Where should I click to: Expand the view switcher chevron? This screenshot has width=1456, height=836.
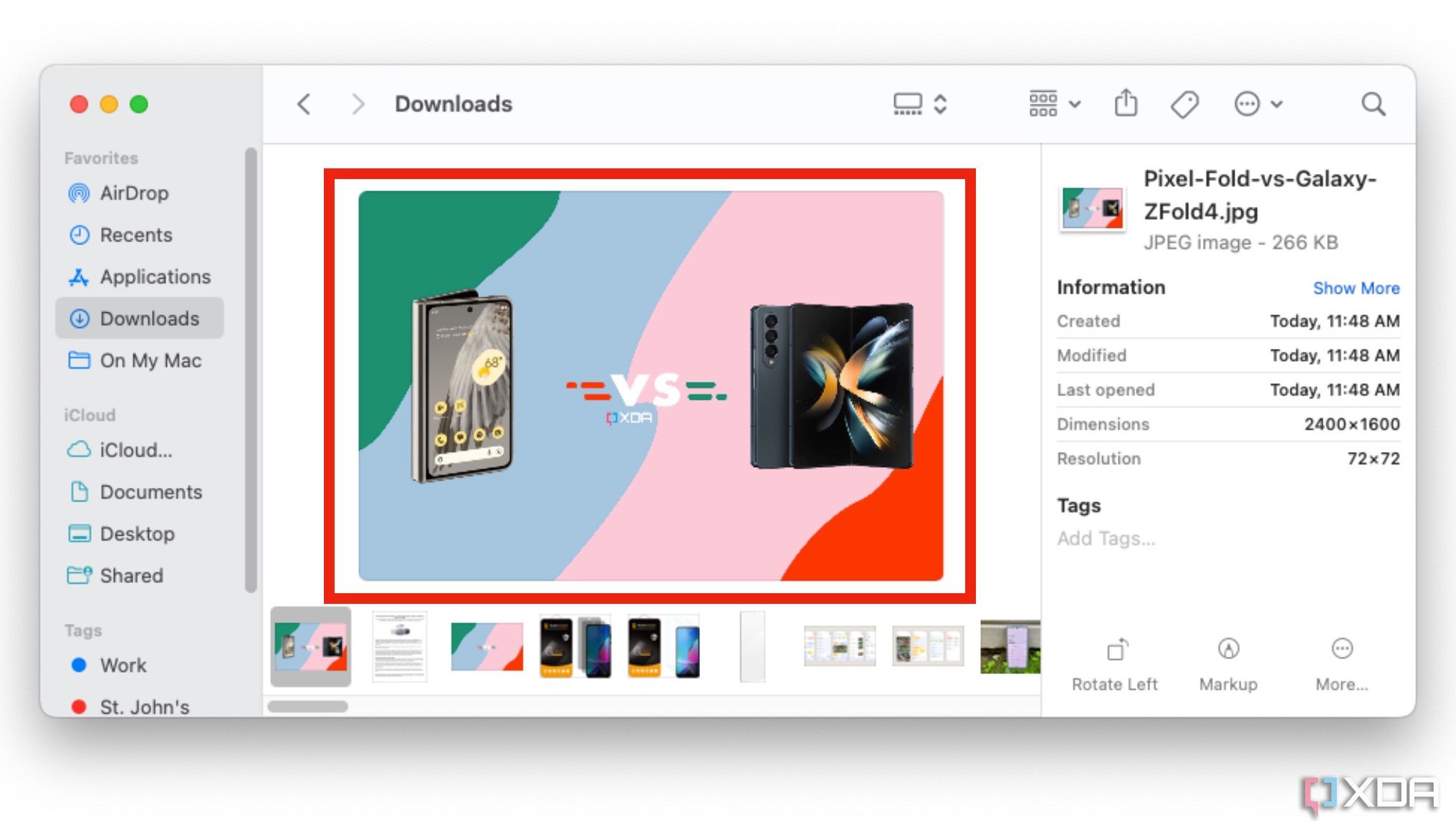[939, 104]
